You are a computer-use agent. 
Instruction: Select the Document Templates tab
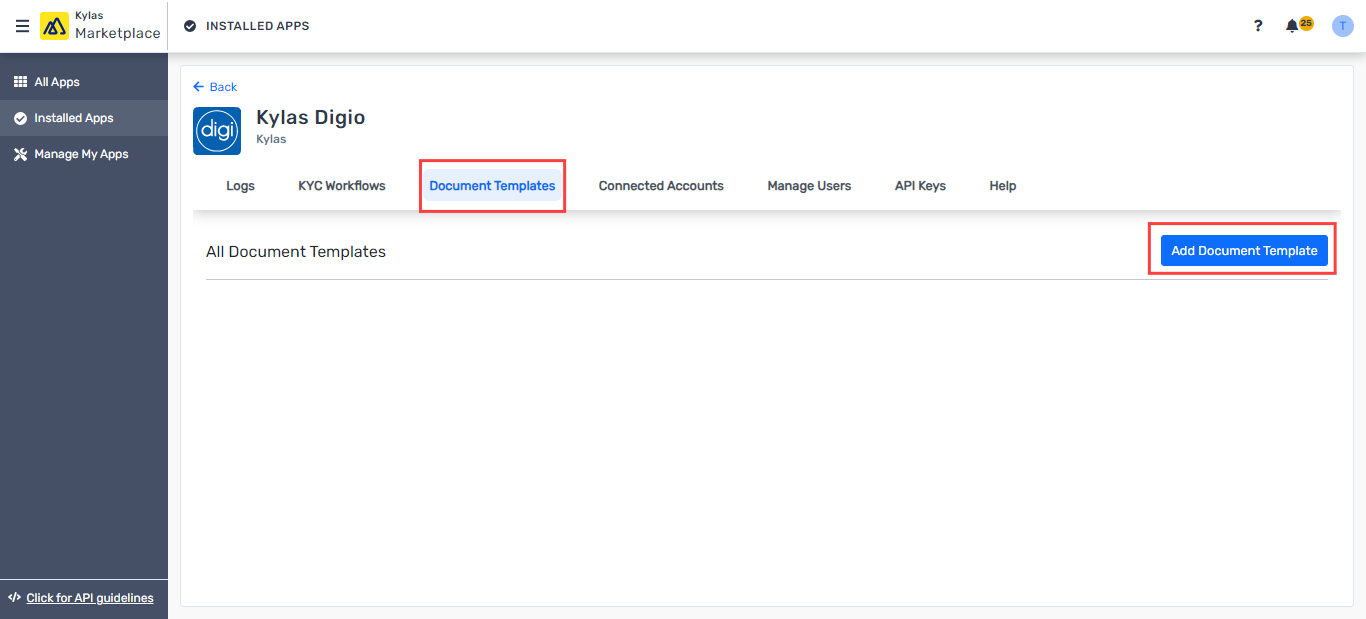coord(492,185)
